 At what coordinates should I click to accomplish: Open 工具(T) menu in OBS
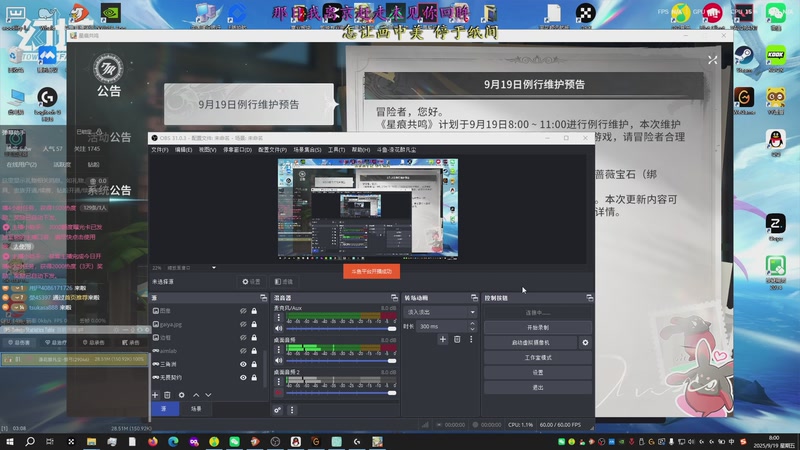point(336,150)
